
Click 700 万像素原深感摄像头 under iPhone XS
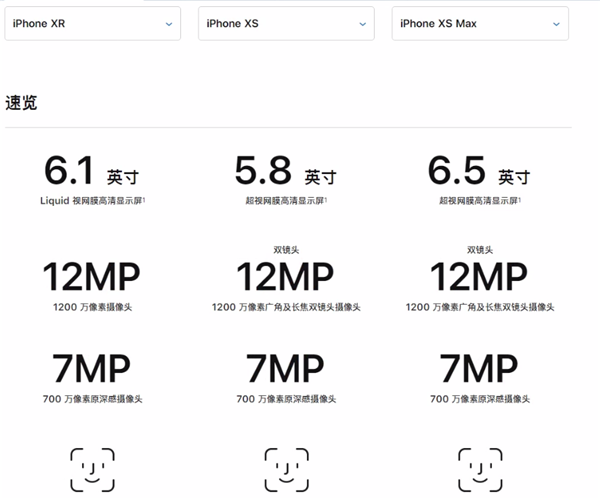tap(286, 399)
